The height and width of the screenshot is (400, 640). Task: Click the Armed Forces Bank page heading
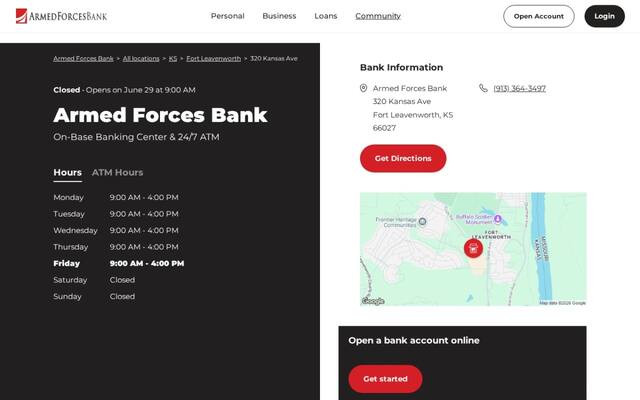click(160, 115)
